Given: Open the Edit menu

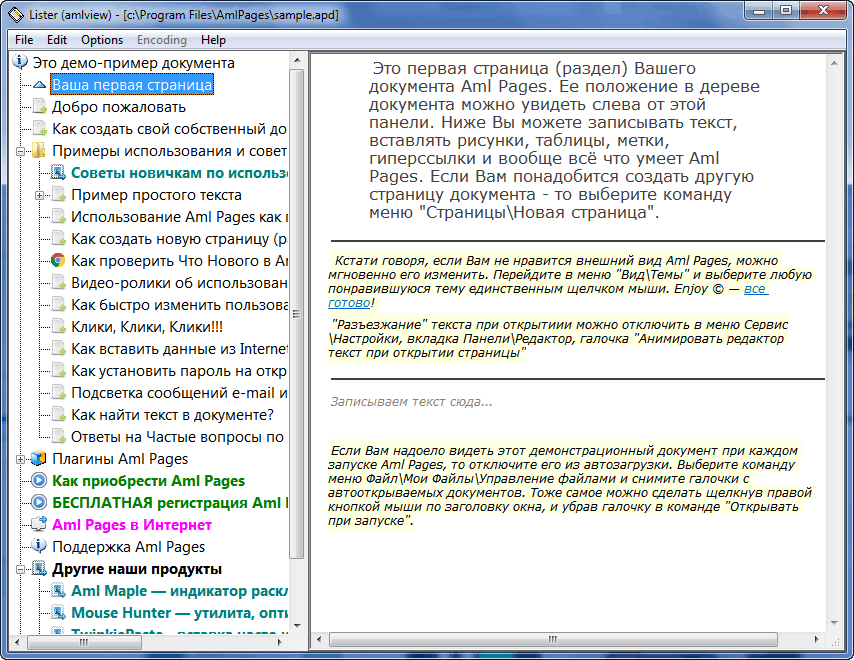Looking at the screenshot, I should (57, 40).
